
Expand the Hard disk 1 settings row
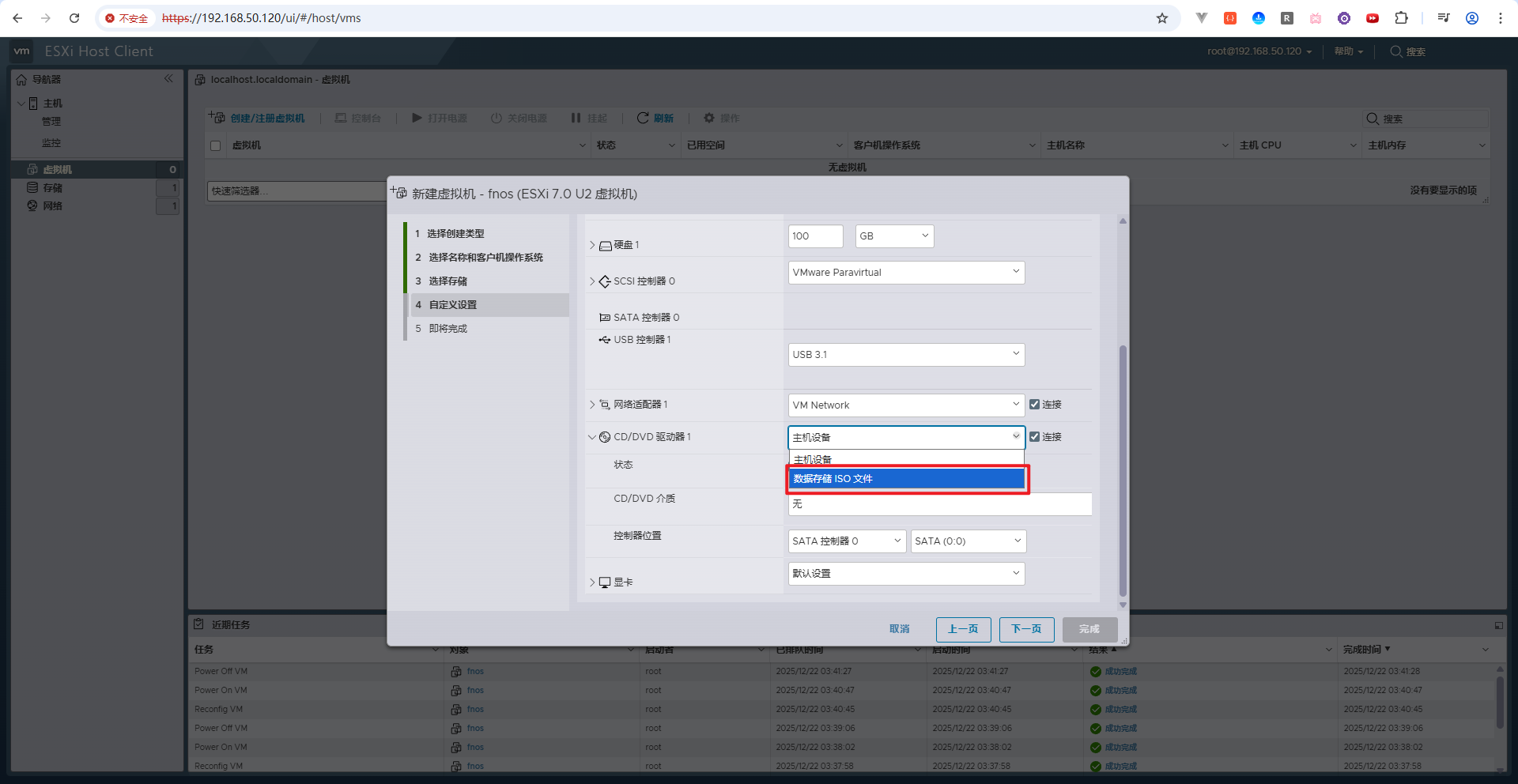tap(592, 245)
